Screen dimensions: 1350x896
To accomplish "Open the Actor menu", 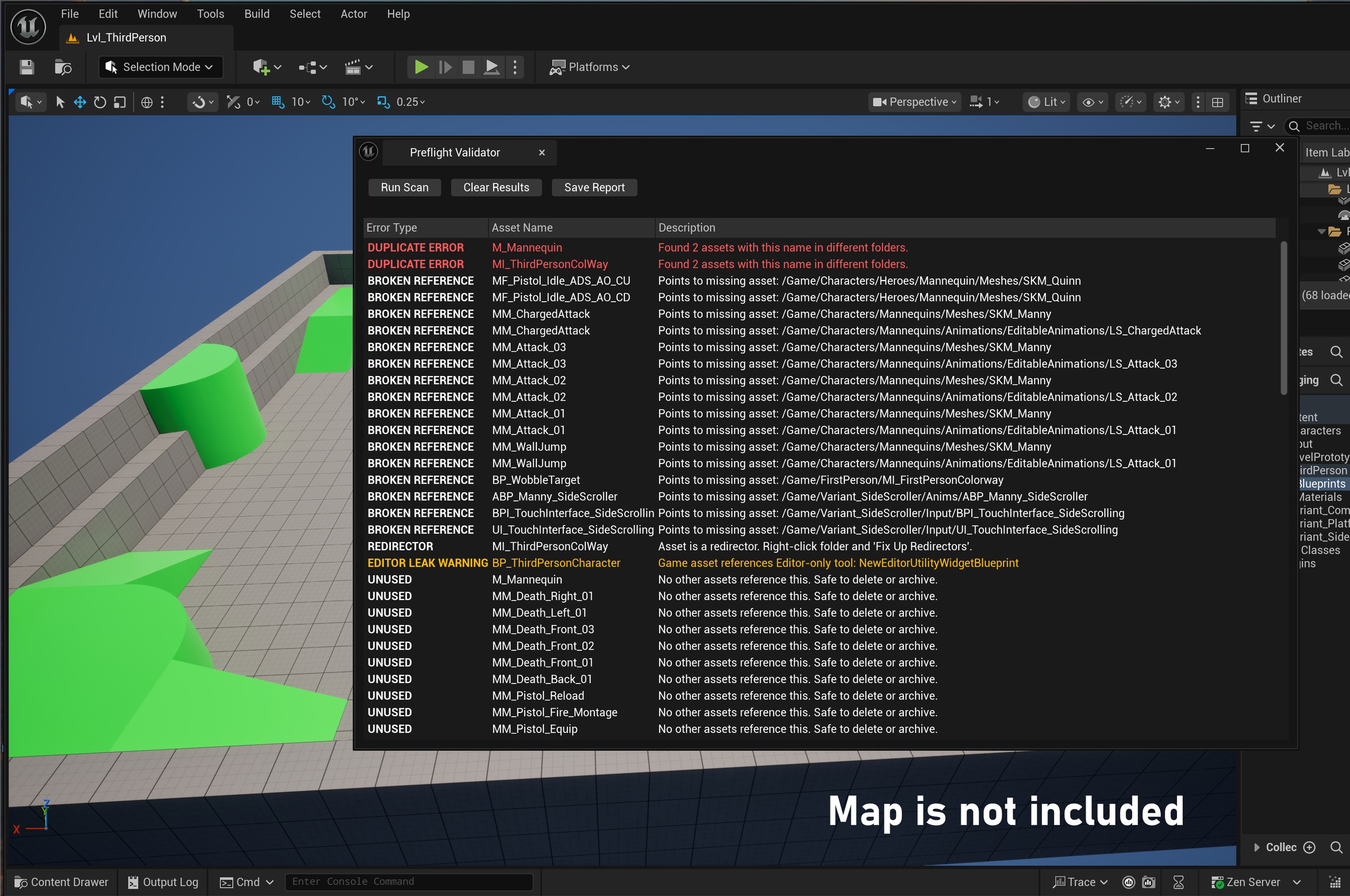I will coord(354,14).
